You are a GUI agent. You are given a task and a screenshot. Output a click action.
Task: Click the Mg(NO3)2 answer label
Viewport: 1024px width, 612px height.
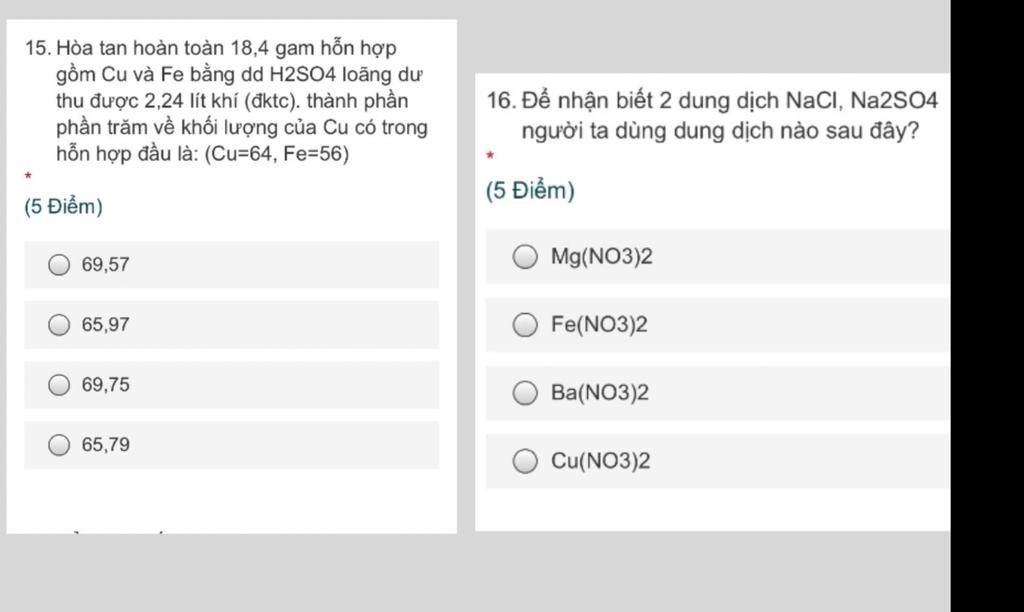[x=601, y=257]
